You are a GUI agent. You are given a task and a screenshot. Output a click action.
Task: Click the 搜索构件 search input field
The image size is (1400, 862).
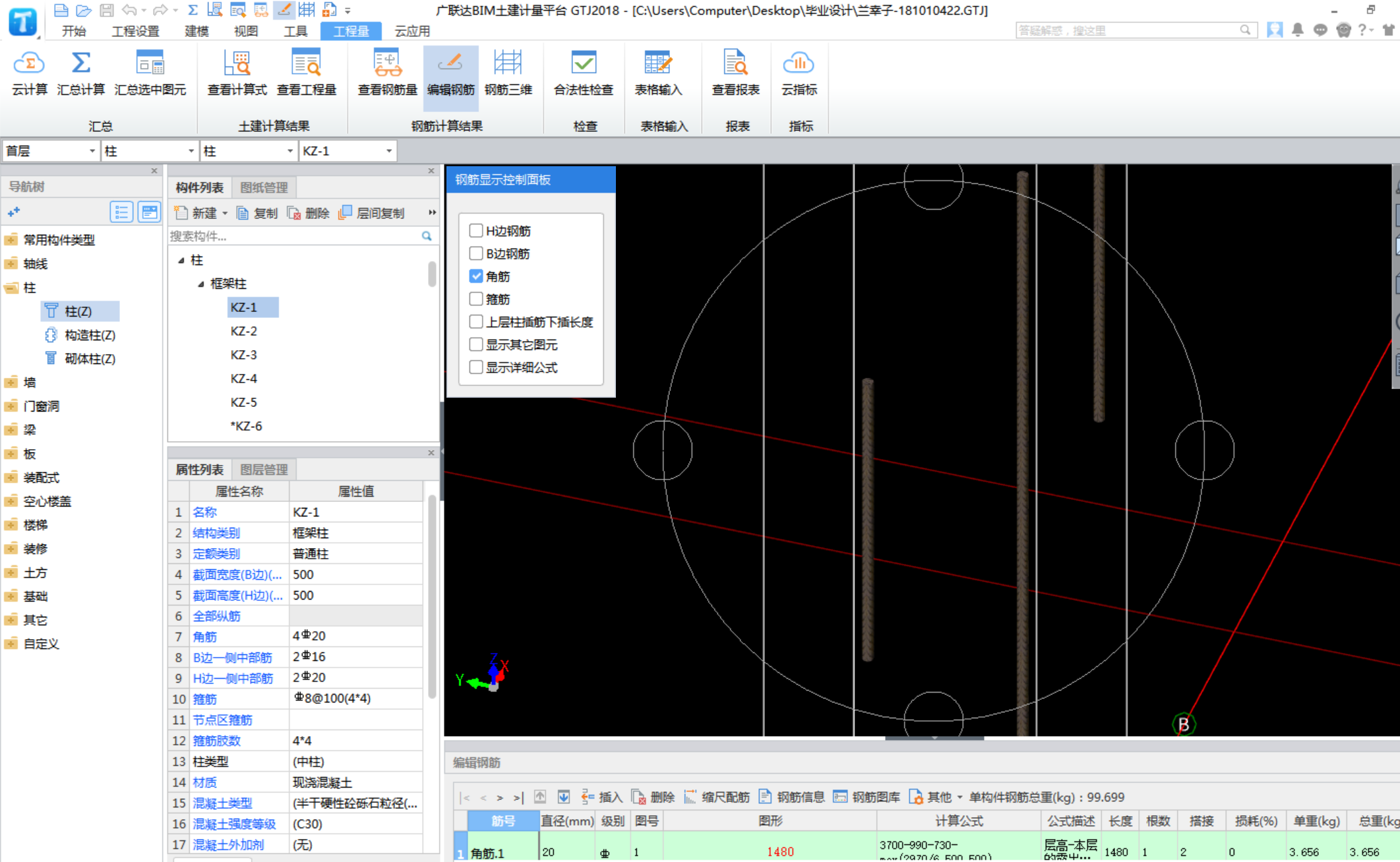(293, 236)
